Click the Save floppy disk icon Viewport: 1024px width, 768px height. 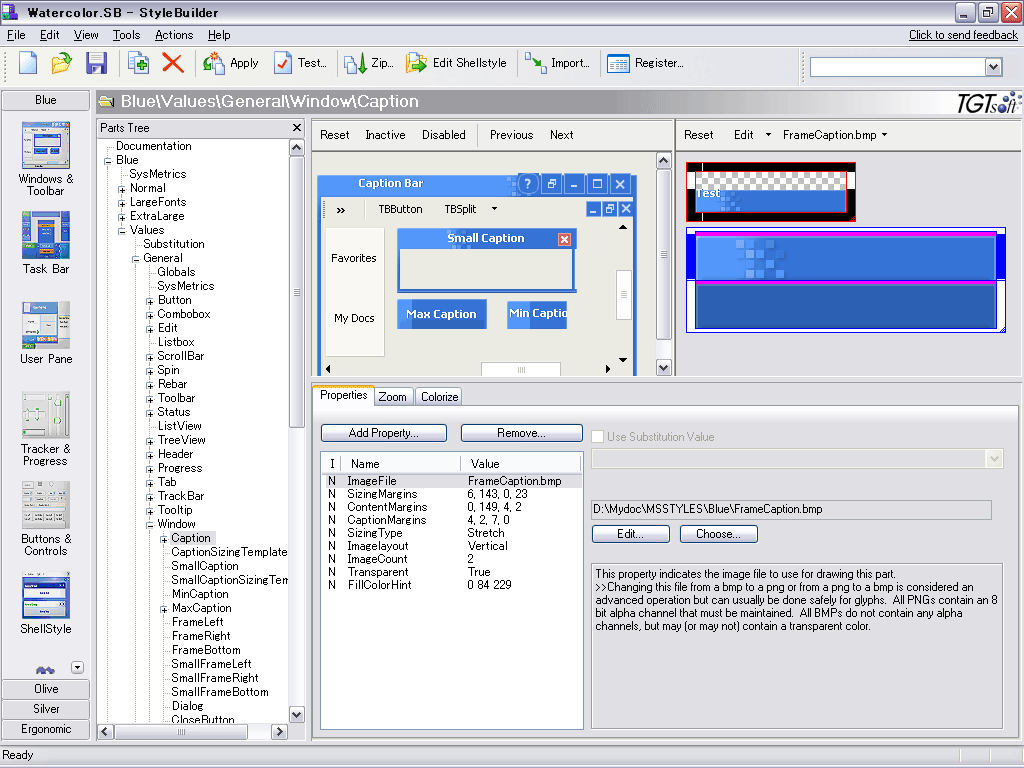(96, 63)
